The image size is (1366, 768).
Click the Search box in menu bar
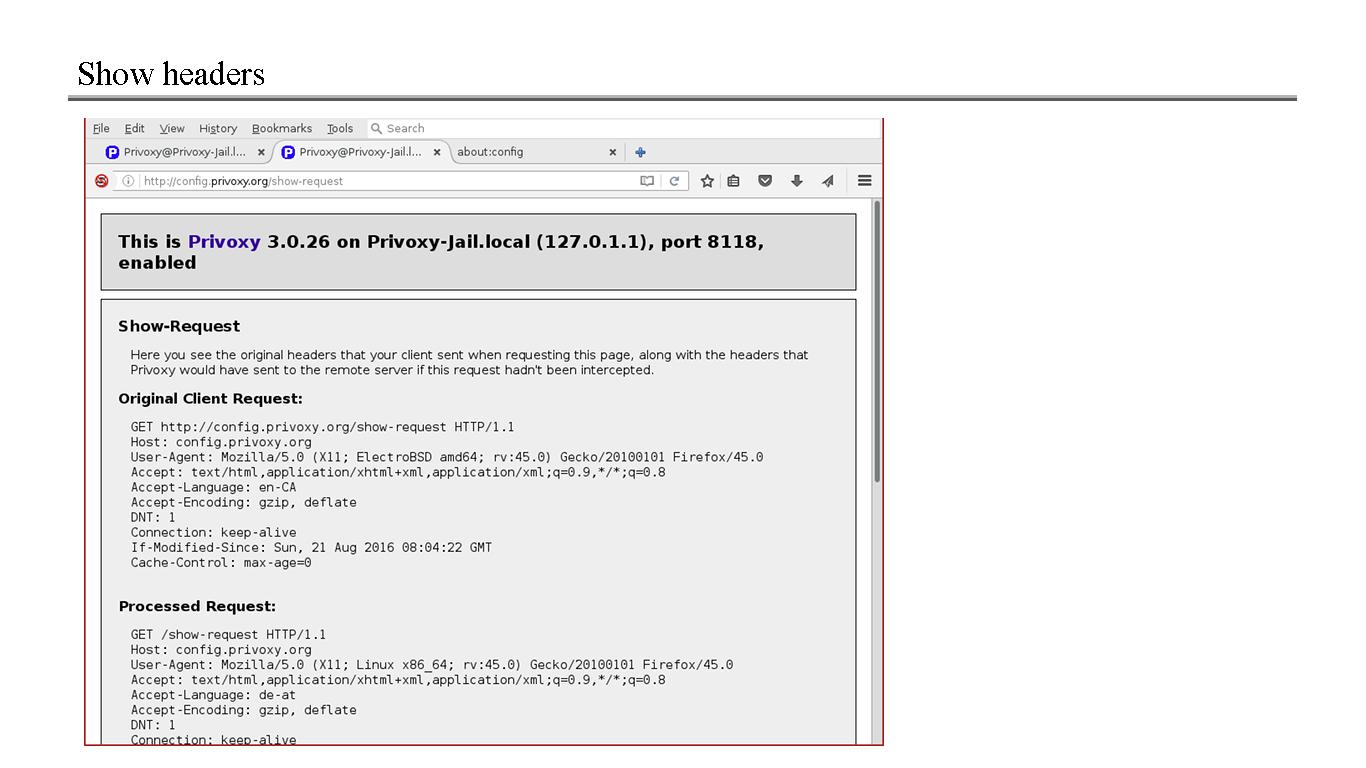[x=622, y=128]
